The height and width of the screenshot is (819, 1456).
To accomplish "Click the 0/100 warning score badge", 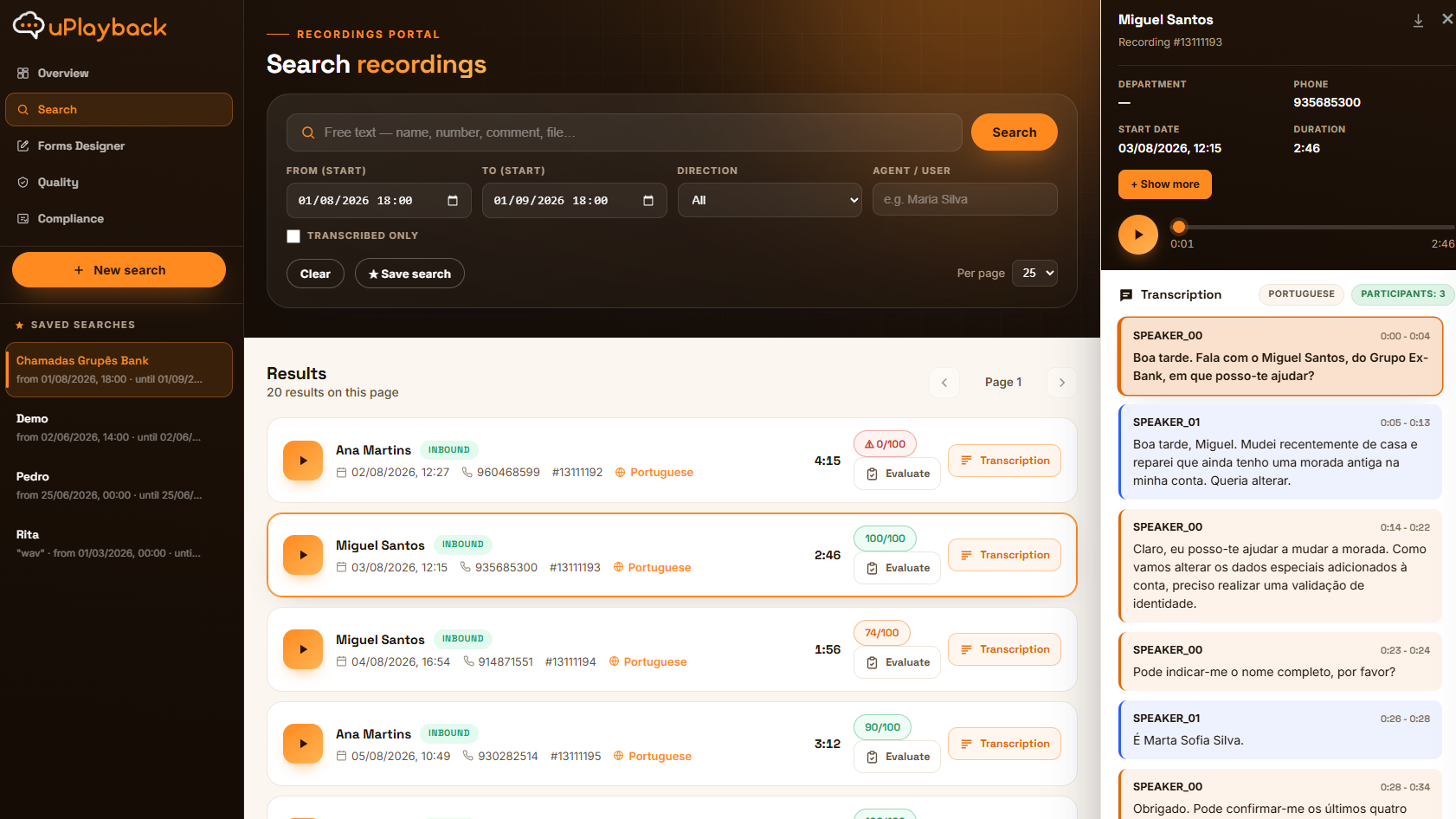I will pyautogui.click(x=885, y=444).
